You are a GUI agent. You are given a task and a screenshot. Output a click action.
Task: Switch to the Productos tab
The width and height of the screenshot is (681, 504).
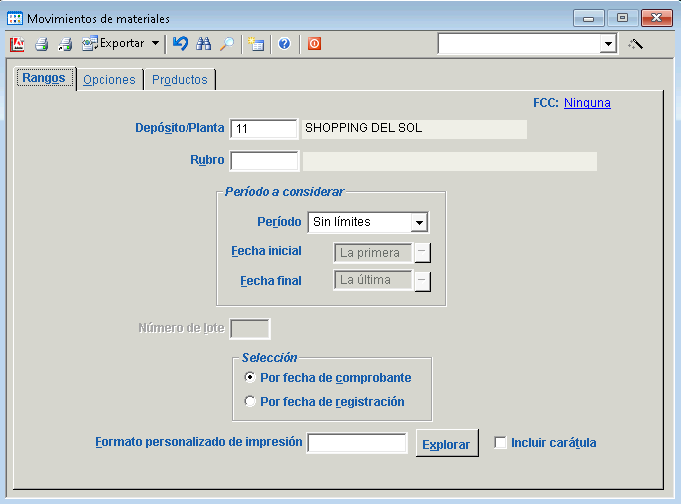180,80
